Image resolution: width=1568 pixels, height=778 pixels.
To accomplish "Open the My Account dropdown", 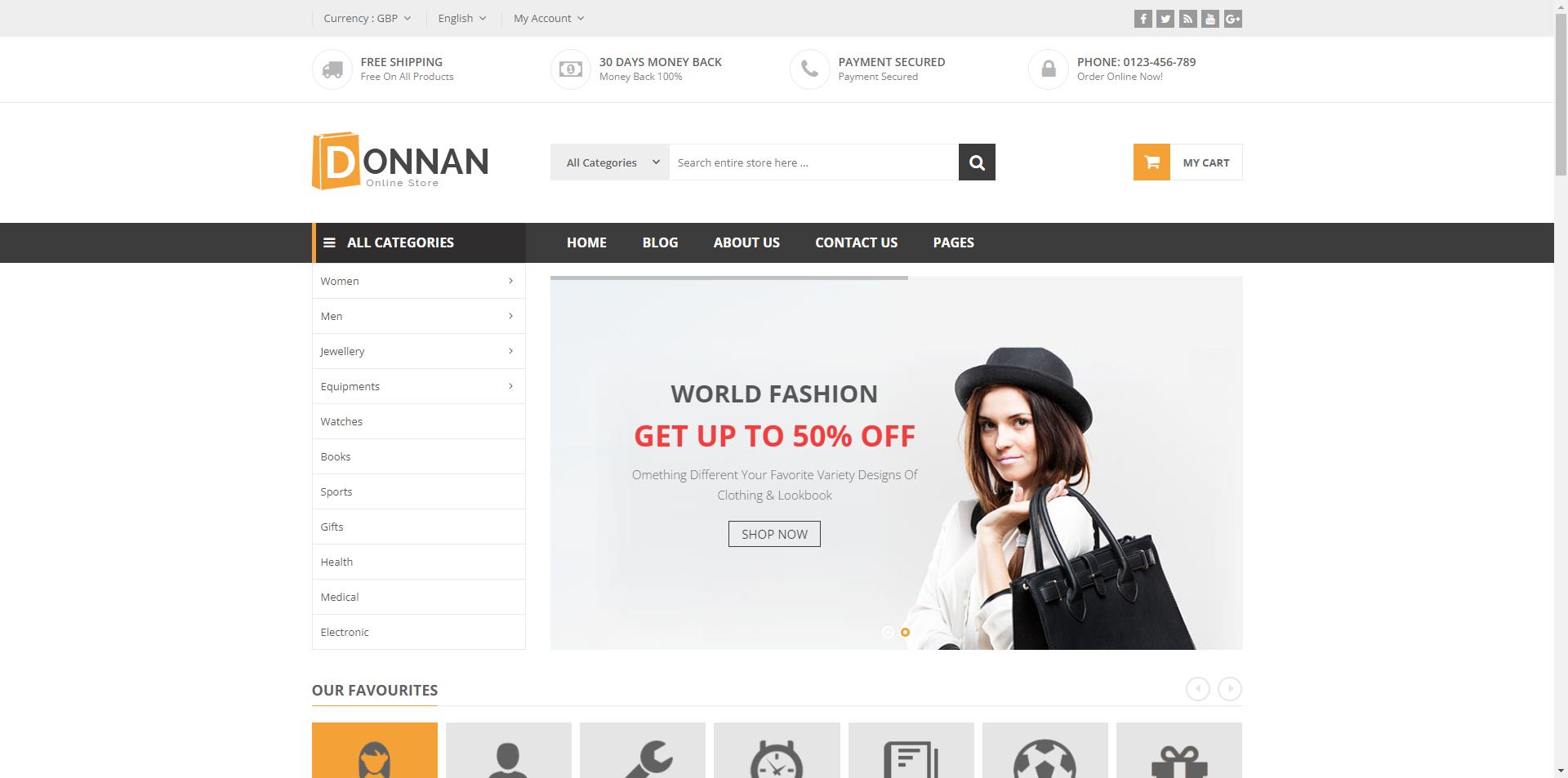I will pos(549,18).
